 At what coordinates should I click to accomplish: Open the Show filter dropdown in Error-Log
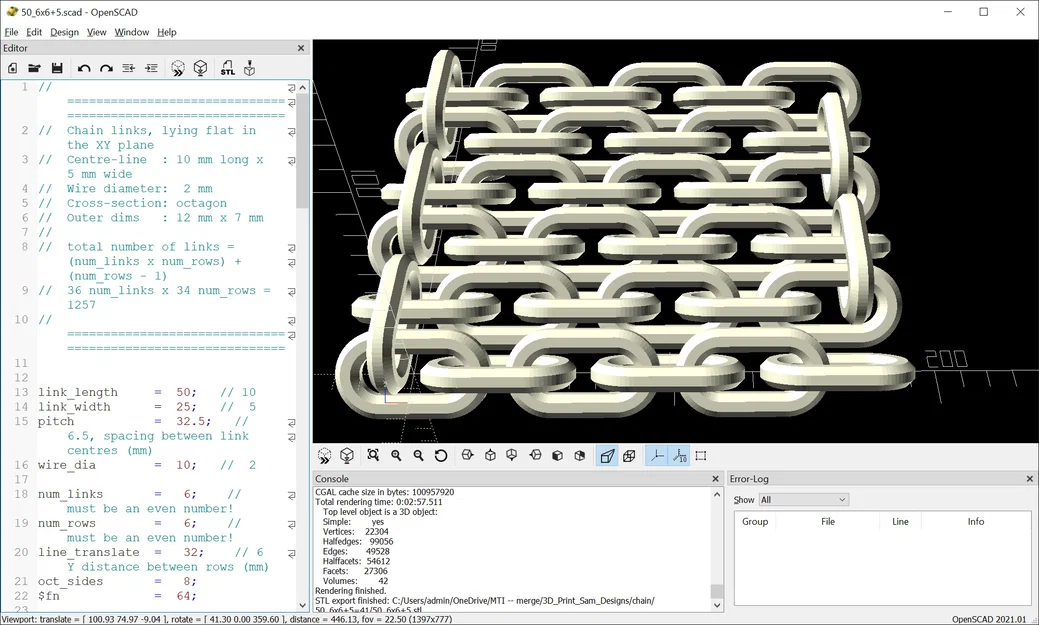[x=804, y=500]
